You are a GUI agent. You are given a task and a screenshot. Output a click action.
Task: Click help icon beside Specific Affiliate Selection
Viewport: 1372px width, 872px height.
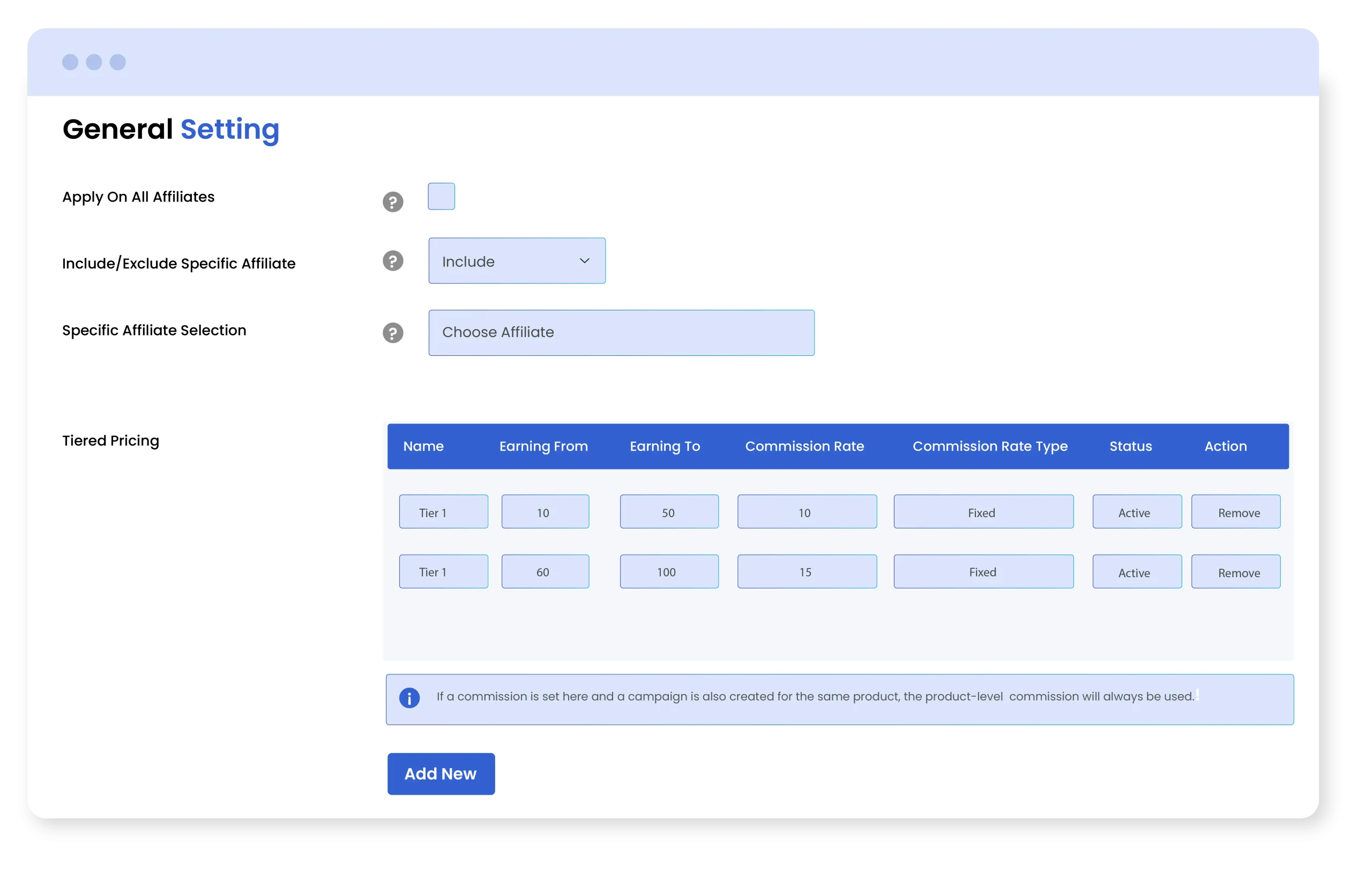click(x=392, y=333)
